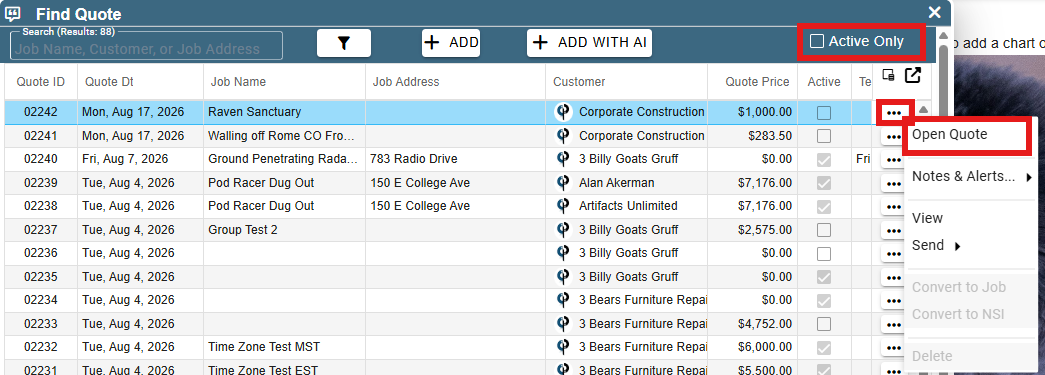Viewport: 1045px width, 375px height.
Task: Enable the Active Only checkbox
Action: point(816,41)
